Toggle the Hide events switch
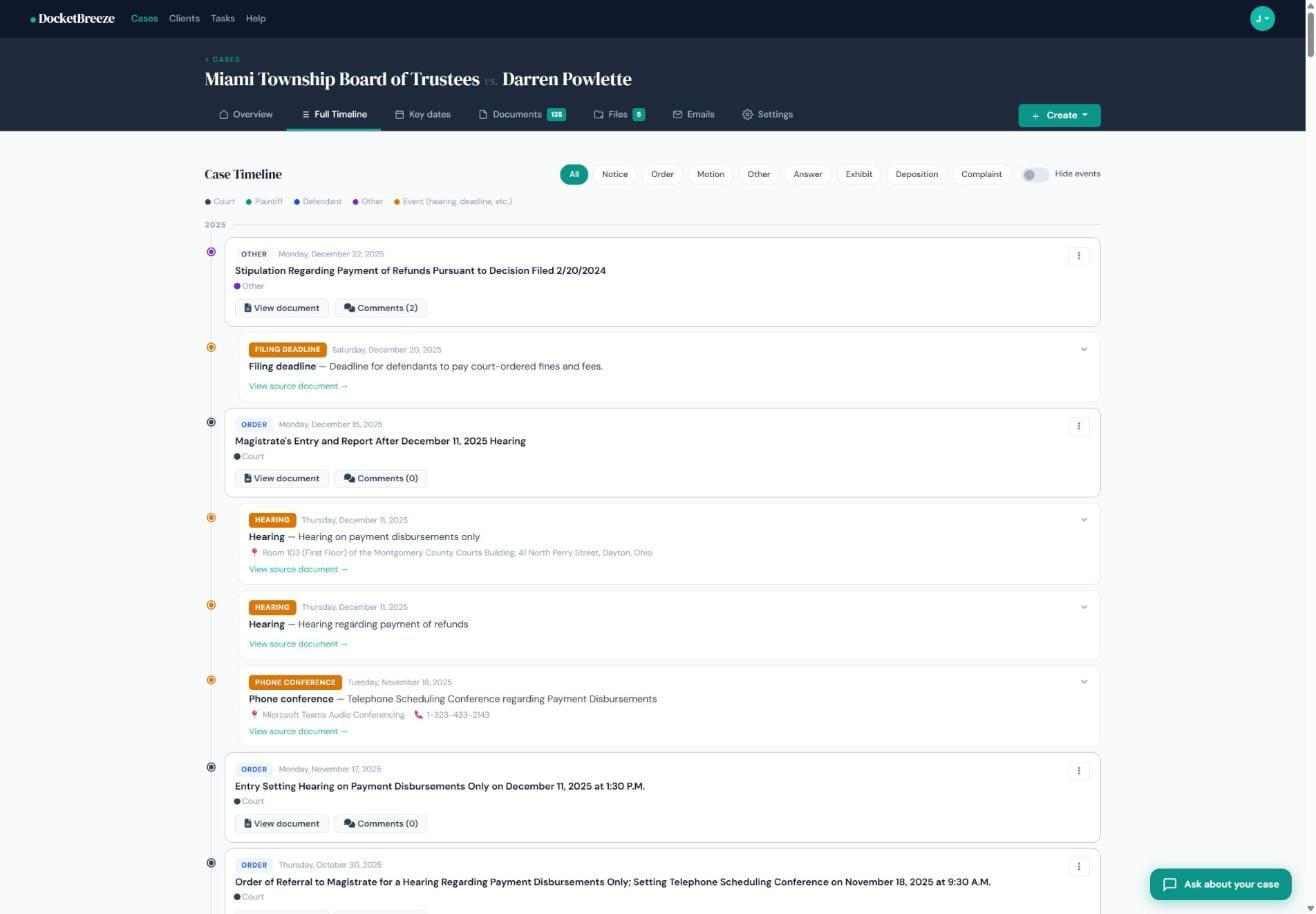Image resolution: width=1316 pixels, height=914 pixels. point(1035,175)
